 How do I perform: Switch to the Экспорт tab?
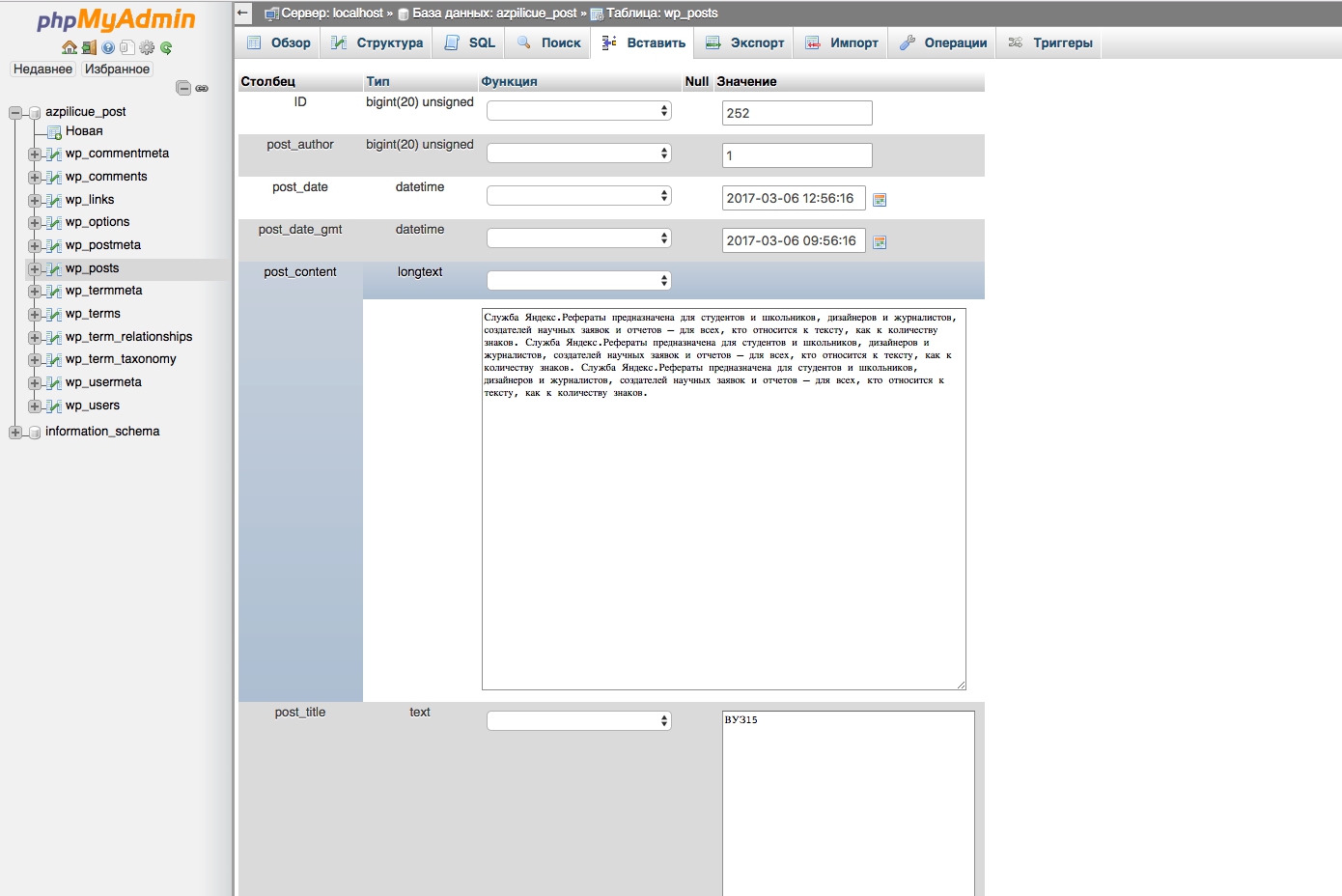click(745, 42)
